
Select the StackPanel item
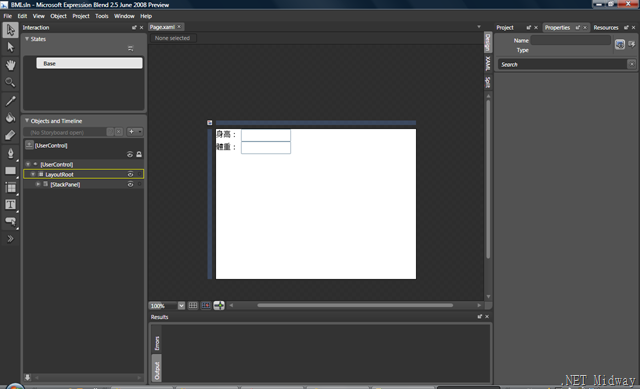65,184
